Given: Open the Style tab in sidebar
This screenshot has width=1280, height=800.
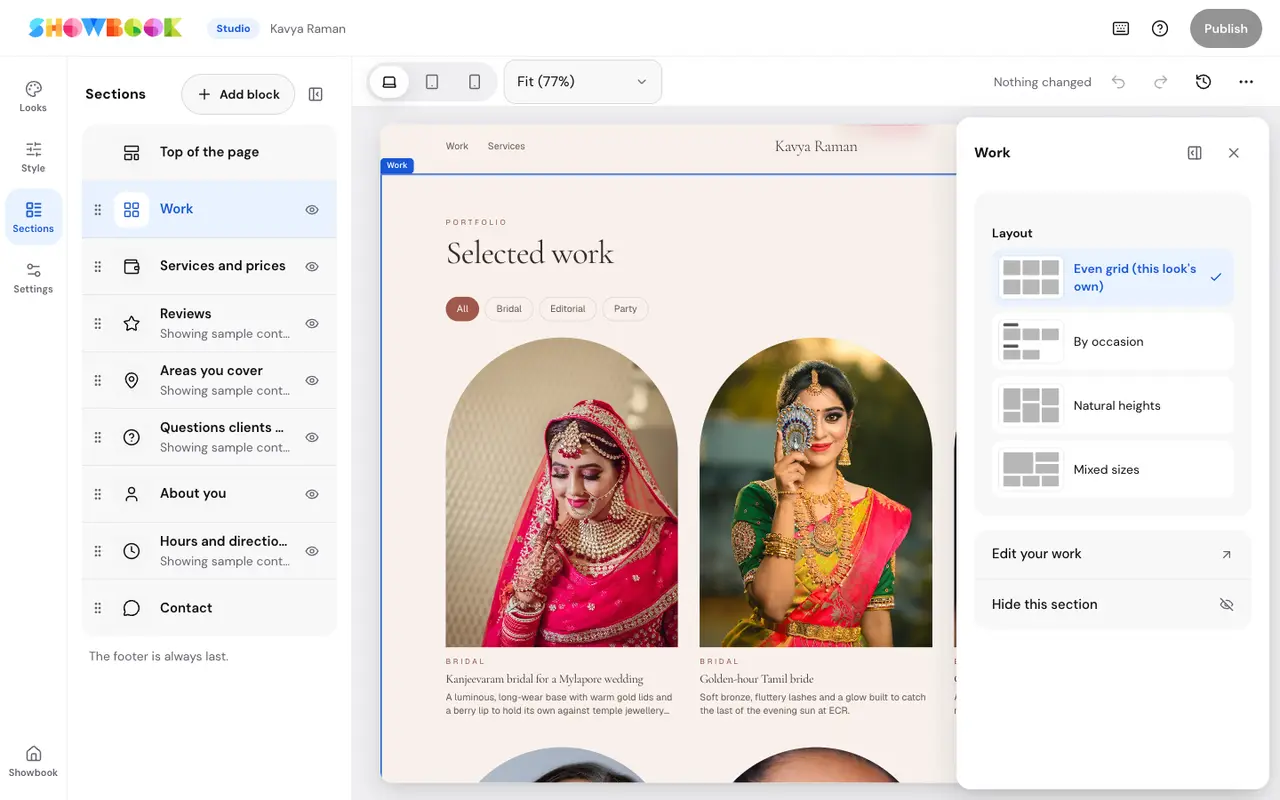Looking at the screenshot, I should tap(33, 157).
